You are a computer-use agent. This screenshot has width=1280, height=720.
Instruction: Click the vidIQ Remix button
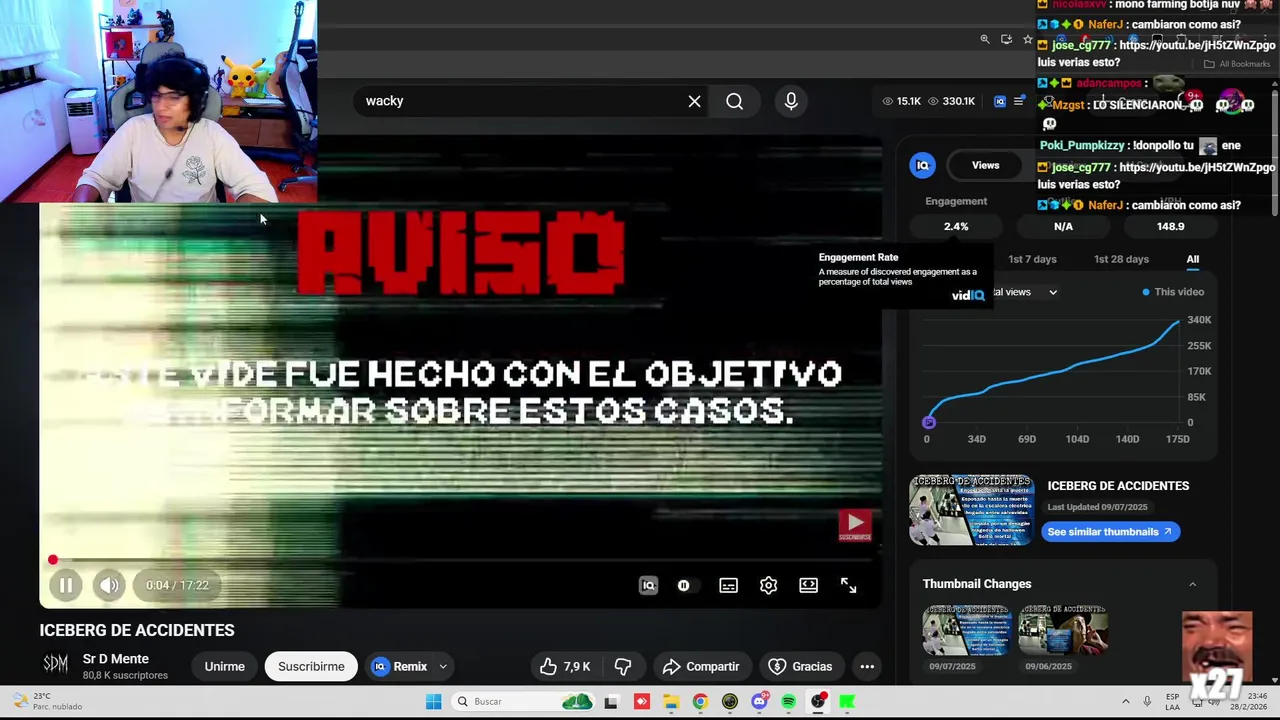(x=400, y=667)
